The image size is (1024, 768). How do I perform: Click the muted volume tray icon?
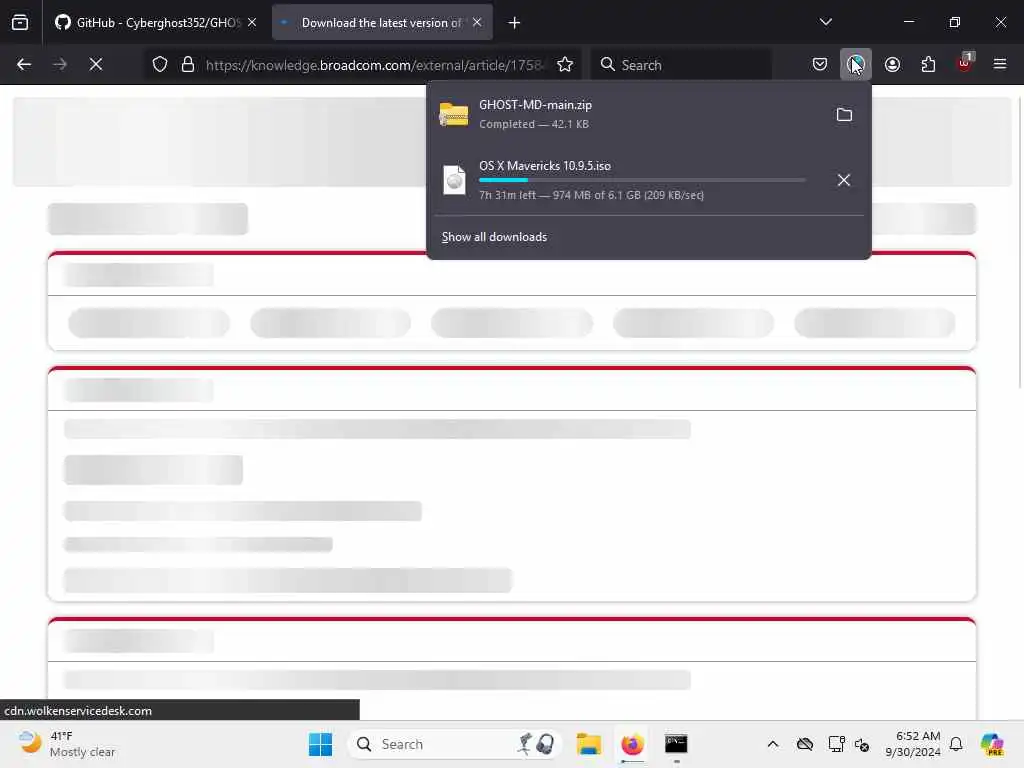[x=862, y=744]
